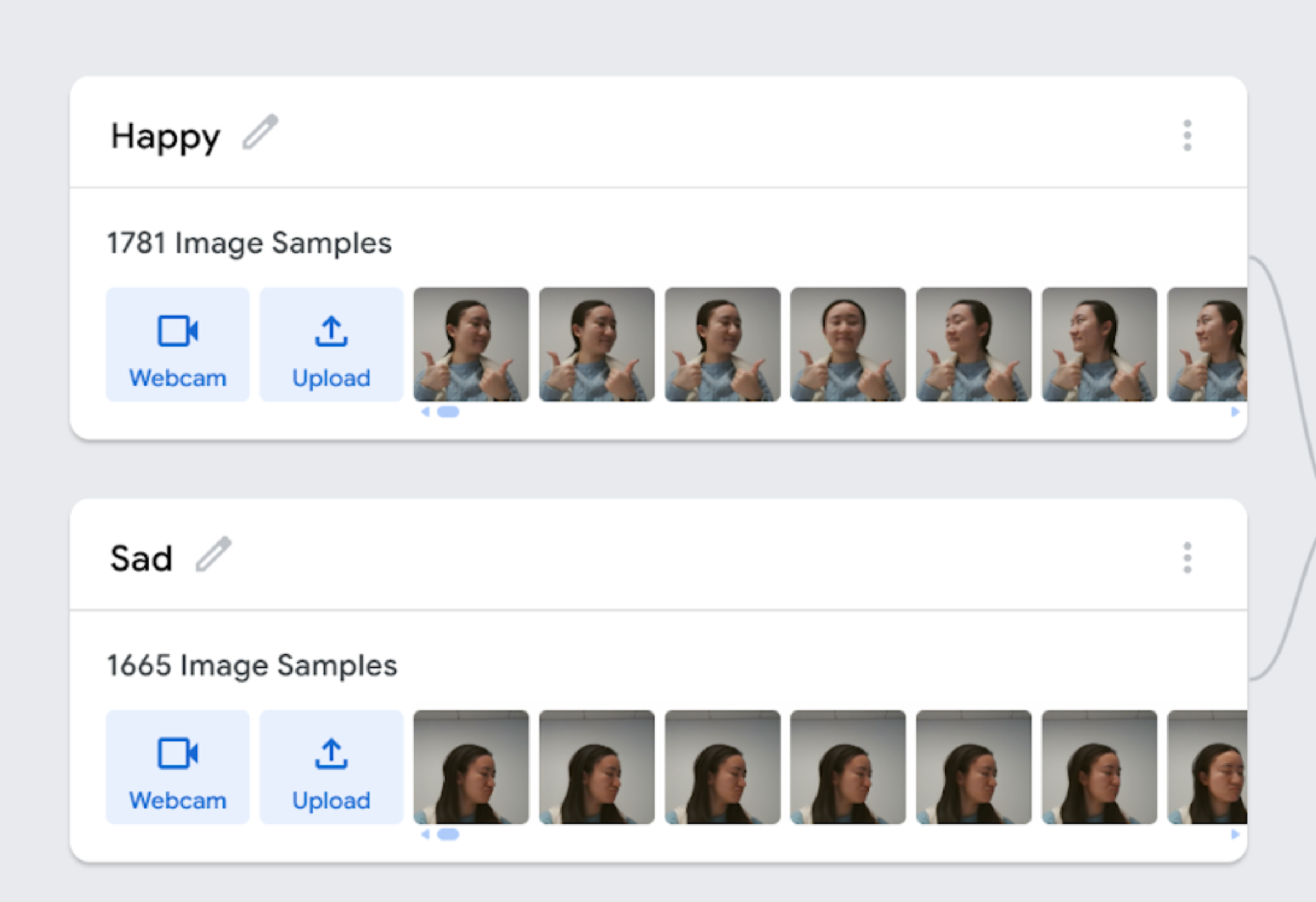The width and height of the screenshot is (1316, 902).
Task: Open the three-dot menu for Happy class
Action: click(x=1187, y=136)
